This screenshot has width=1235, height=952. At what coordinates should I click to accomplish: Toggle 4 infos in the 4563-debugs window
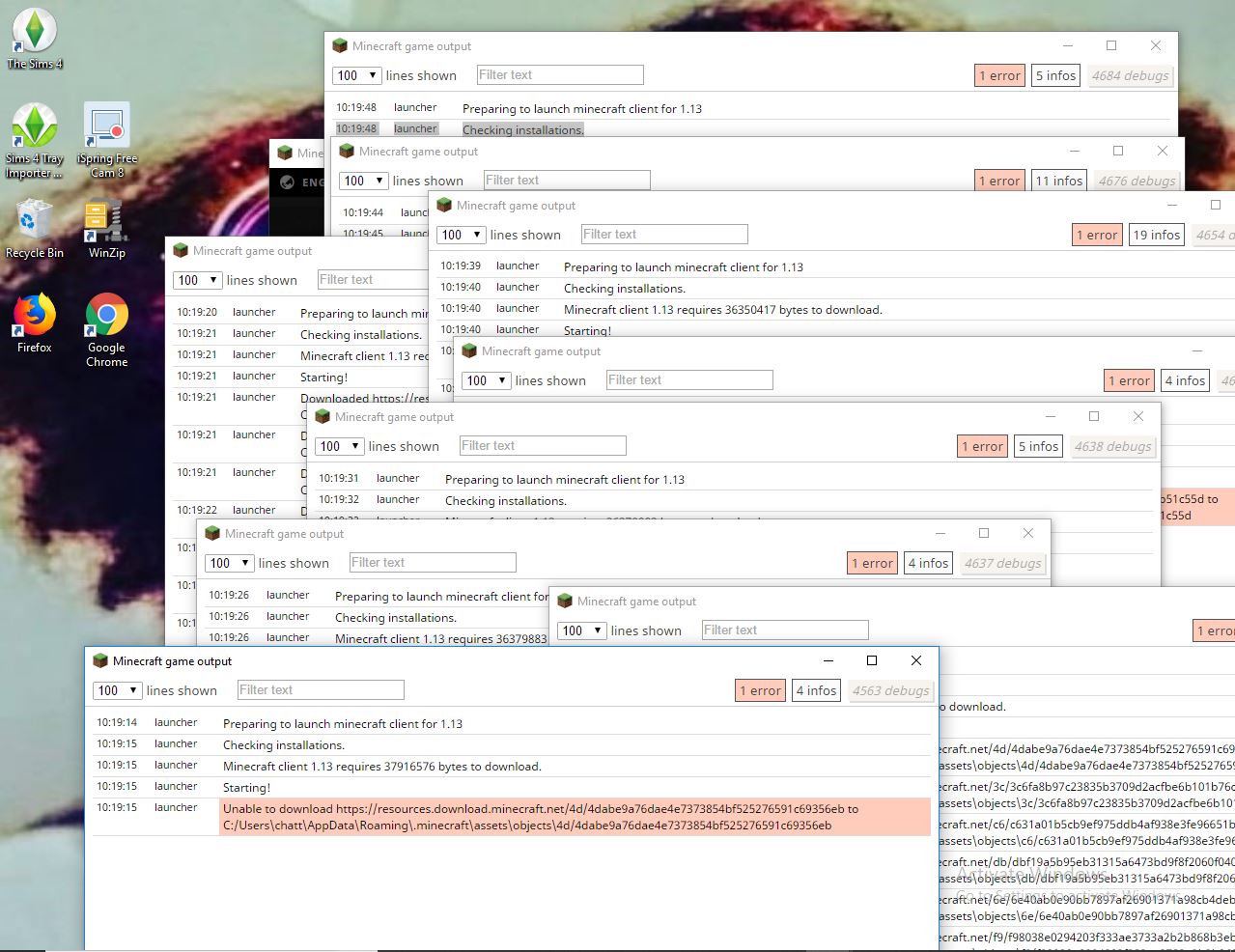click(816, 690)
